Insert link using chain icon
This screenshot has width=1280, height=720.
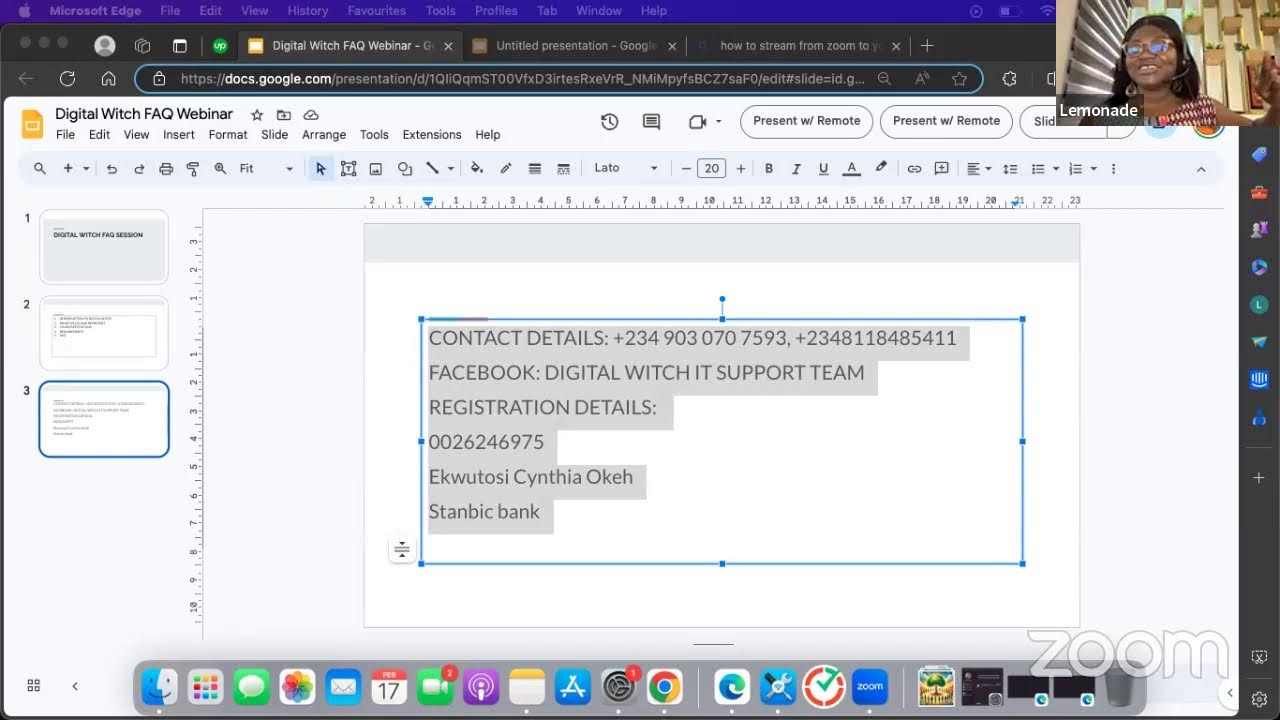(914, 169)
